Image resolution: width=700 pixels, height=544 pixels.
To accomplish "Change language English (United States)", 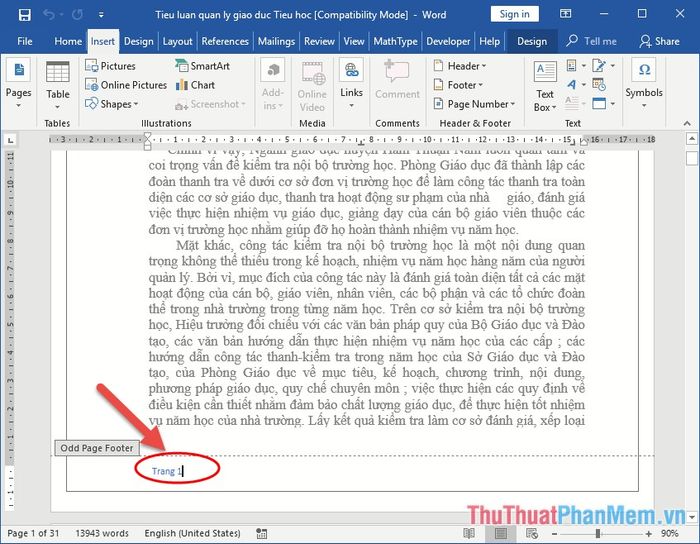I will click(192, 533).
